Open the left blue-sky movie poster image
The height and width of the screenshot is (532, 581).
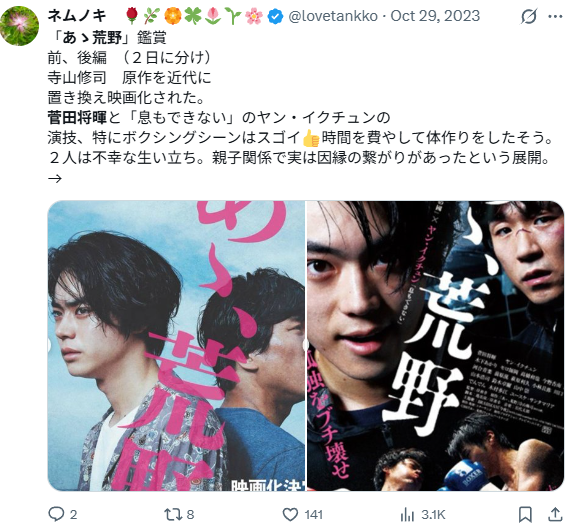(176, 346)
